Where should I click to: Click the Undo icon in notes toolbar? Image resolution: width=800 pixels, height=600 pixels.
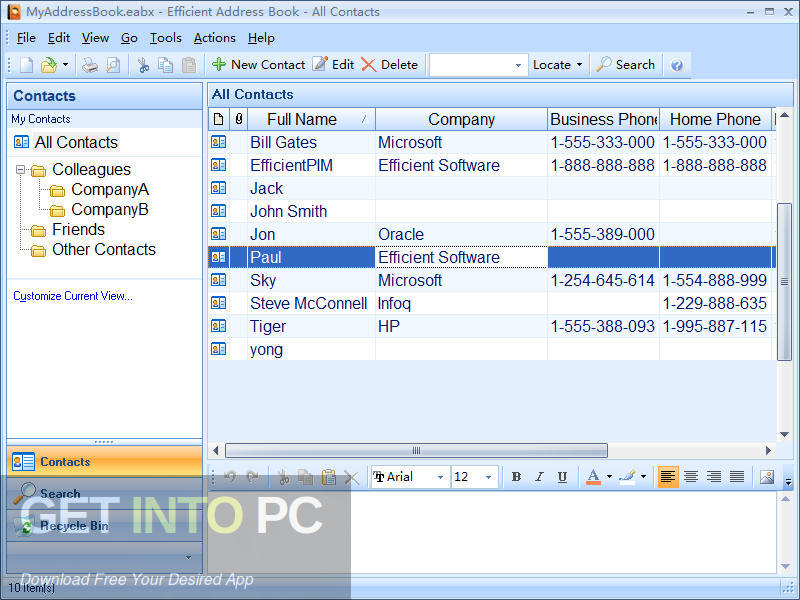tap(230, 477)
